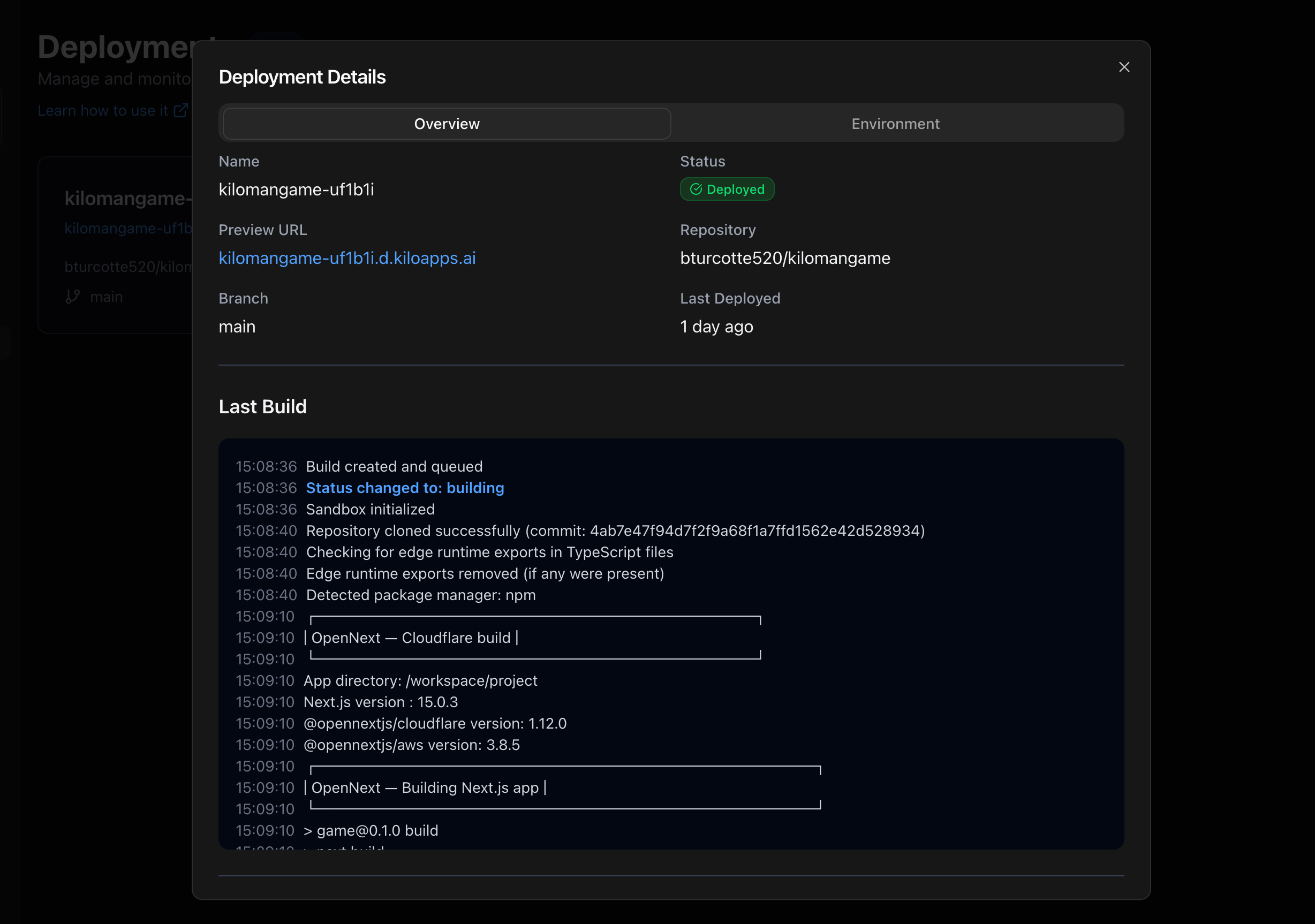Click the Deployed status badge

727,190
